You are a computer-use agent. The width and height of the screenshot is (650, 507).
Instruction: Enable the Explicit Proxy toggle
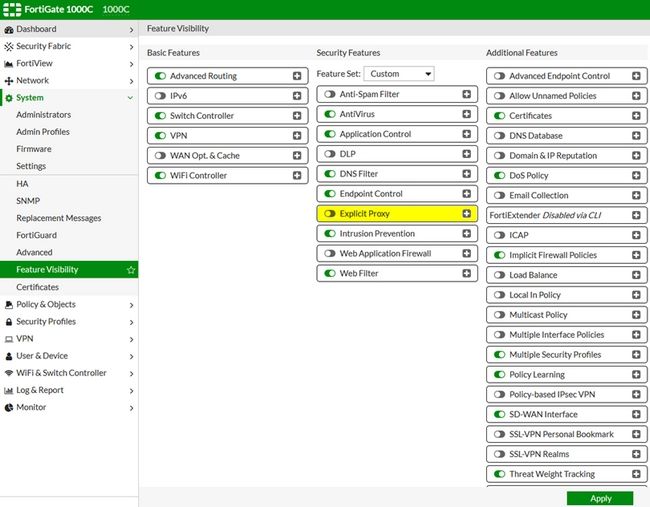330,213
